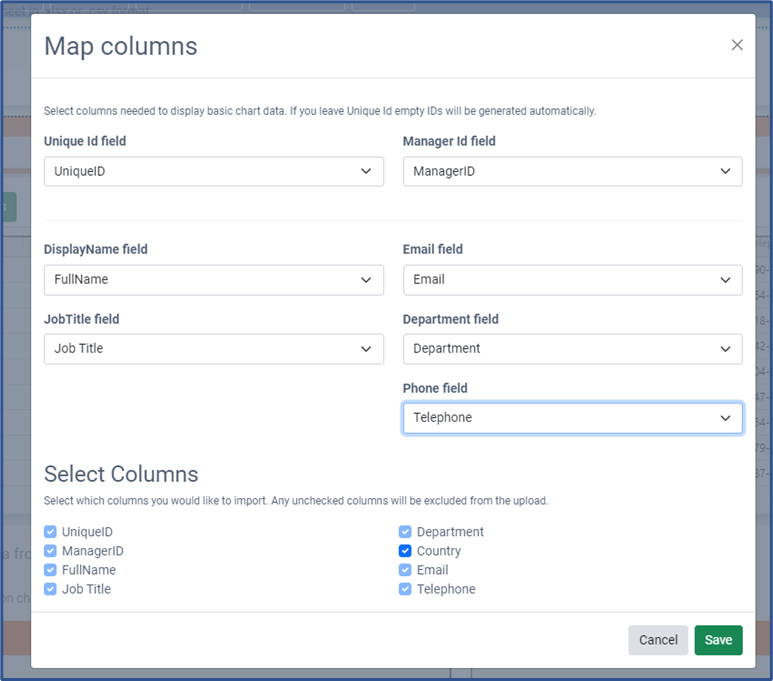Image resolution: width=773 pixels, height=681 pixels.
Task: Expand the Phone field Telephone dropdown
Action: tap(572, 418)
